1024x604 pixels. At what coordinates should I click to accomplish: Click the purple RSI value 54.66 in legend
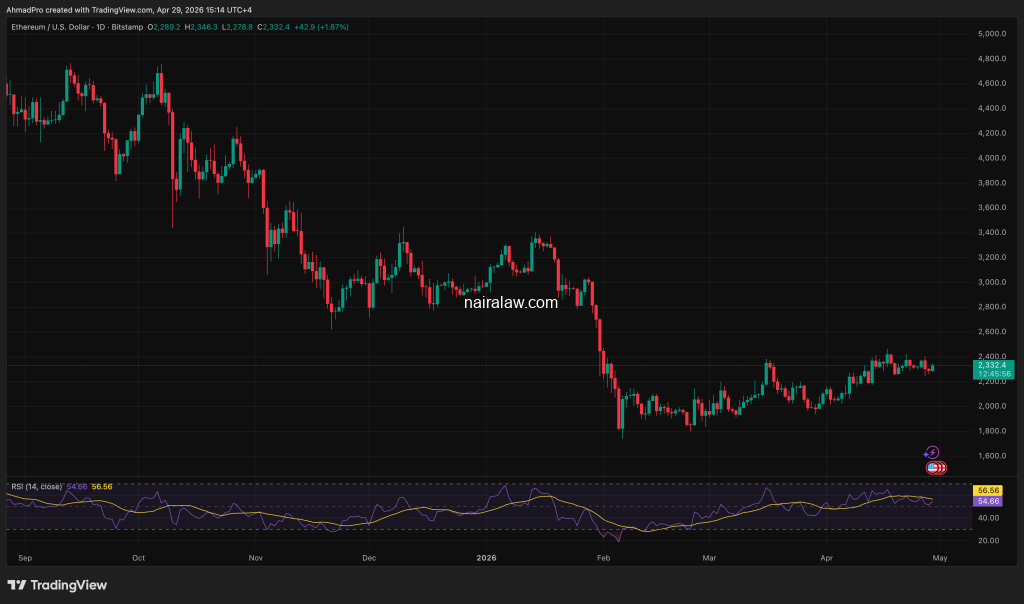click(77, 486)
